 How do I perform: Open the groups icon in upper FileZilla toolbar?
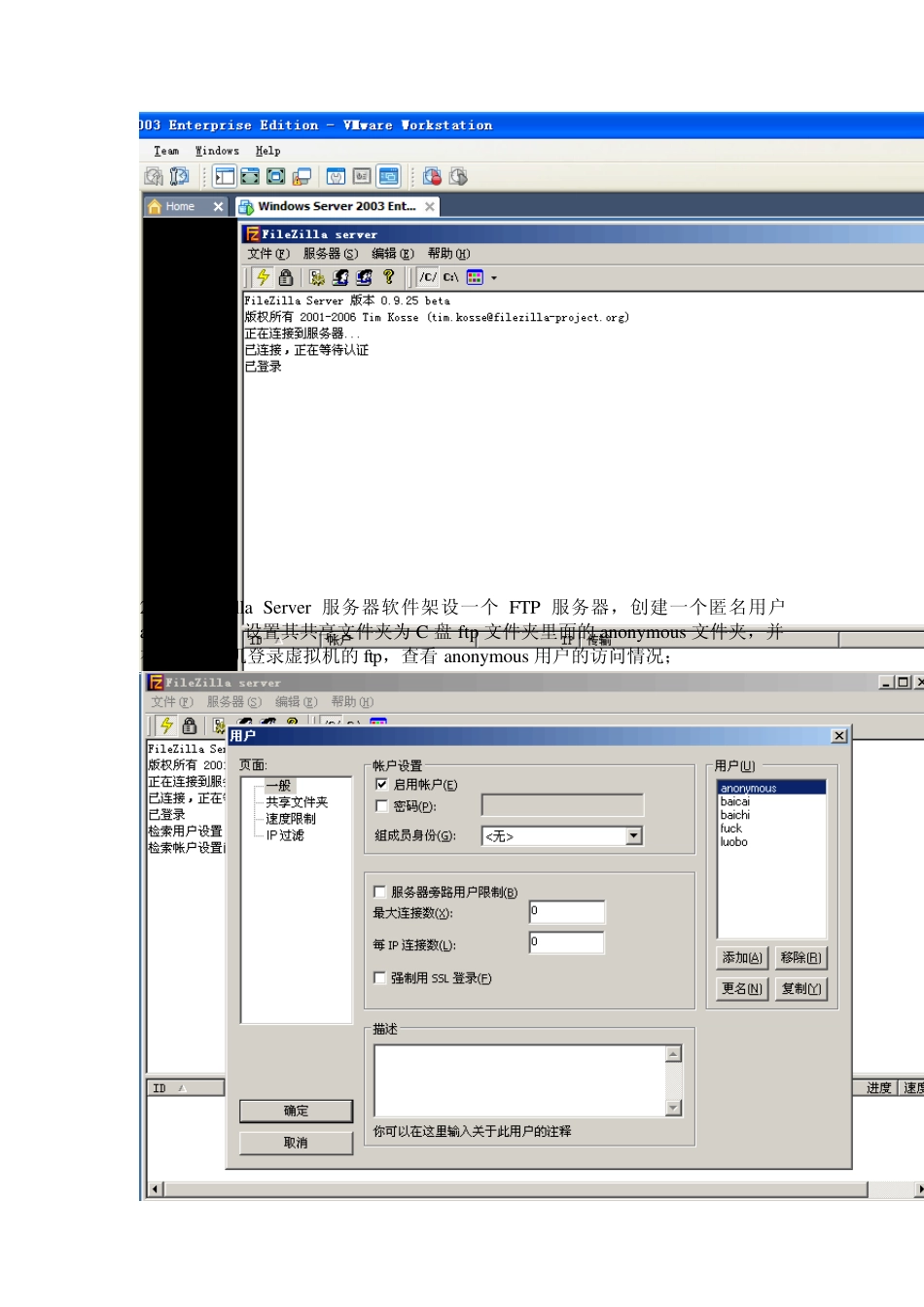coord(364,277)
